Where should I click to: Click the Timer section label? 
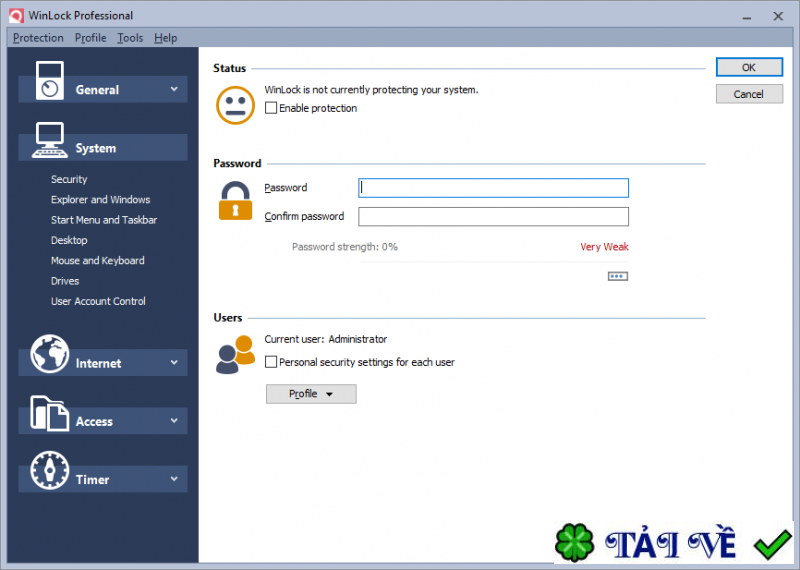[92, 480]
